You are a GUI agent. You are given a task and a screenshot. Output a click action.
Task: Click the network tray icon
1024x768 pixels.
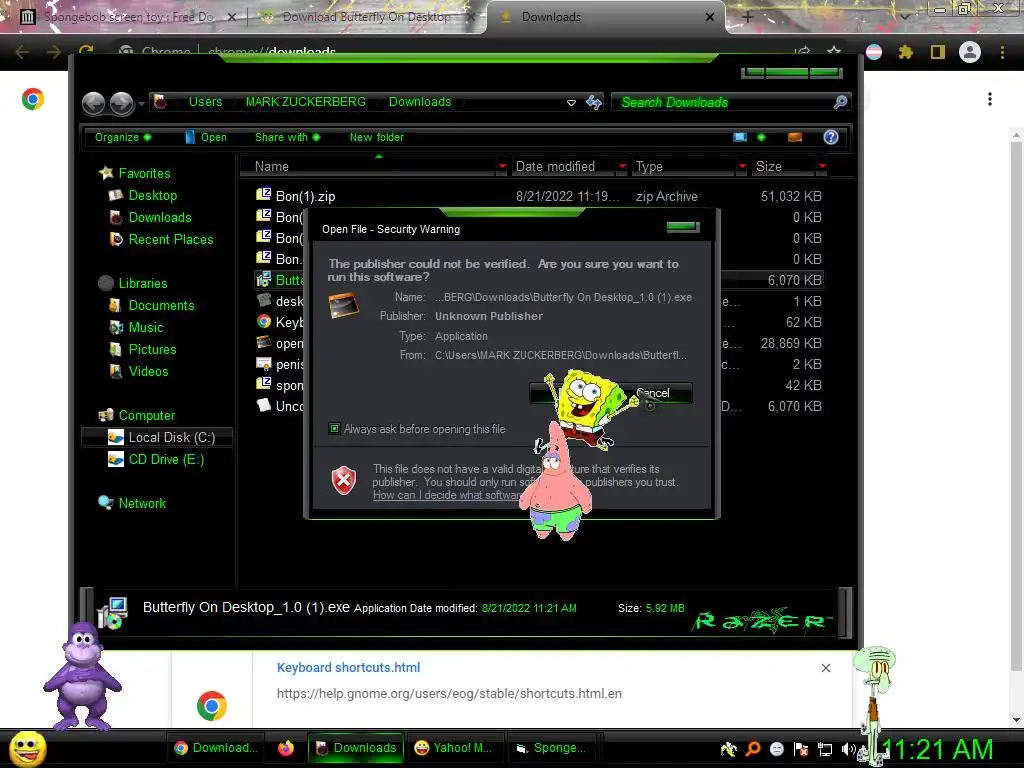click(x=825, y=749)
